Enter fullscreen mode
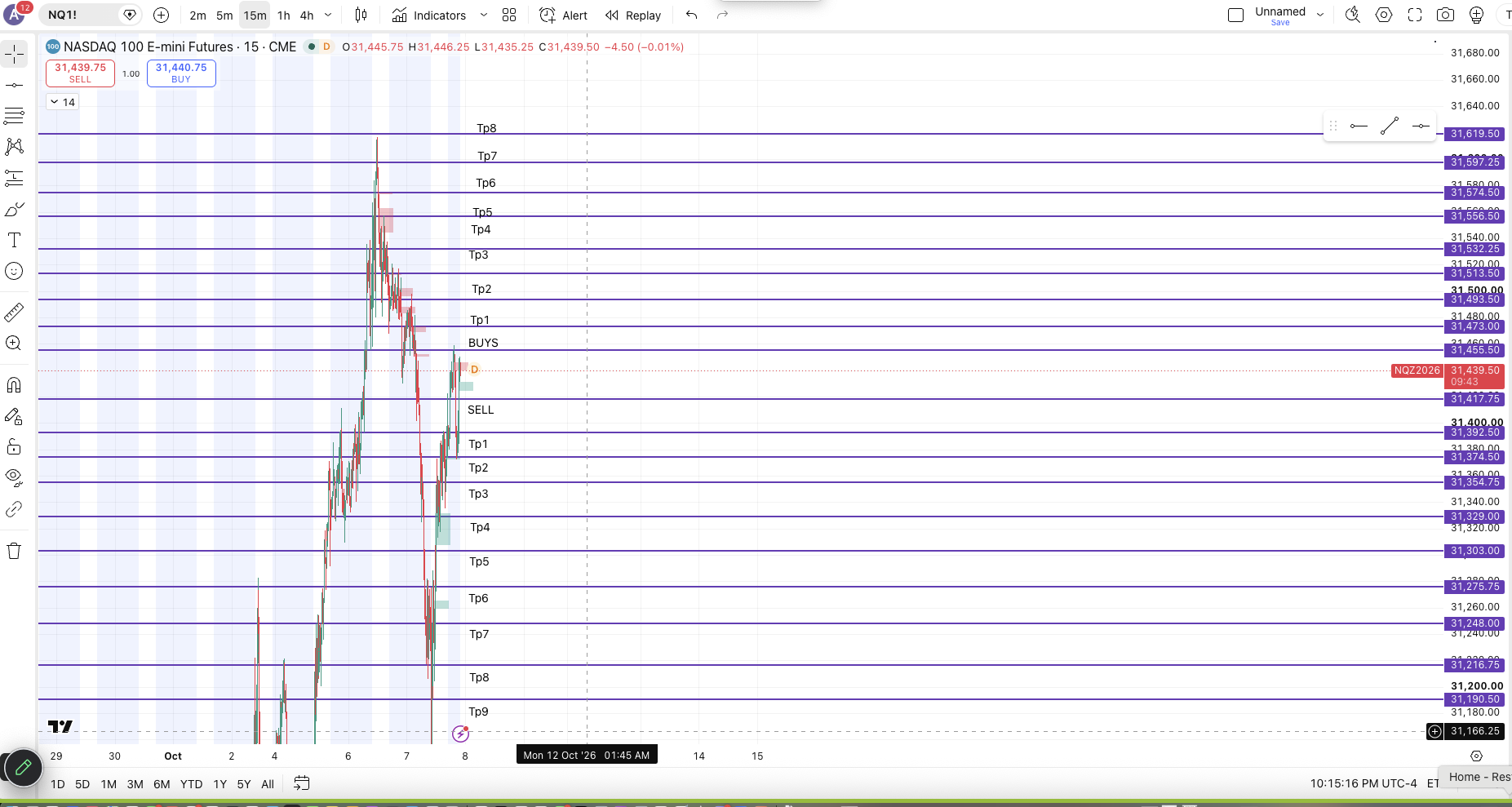Viewport: 1512px width, 807px height. tap(1415, 15)
